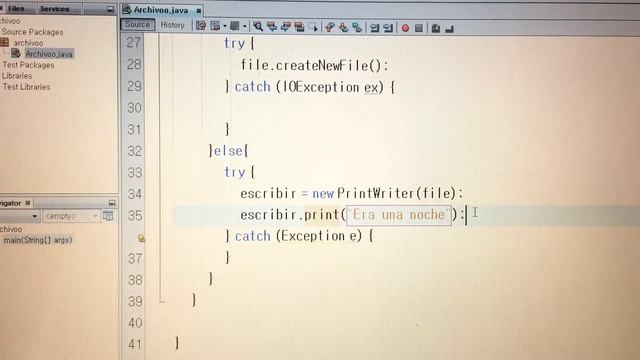Click "catch (Exception e) {" text
This screenshot has width=640, height=360.
pos(304,236)
